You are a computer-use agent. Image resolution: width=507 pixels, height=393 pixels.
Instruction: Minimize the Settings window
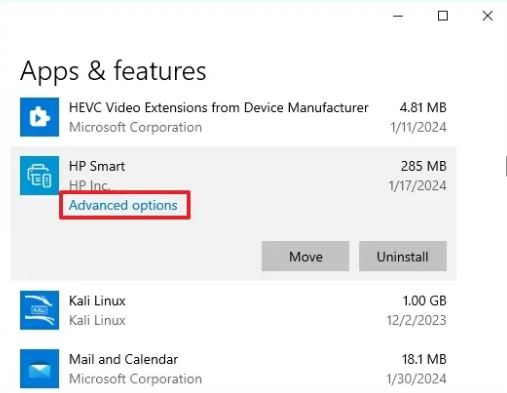(398, 16)
